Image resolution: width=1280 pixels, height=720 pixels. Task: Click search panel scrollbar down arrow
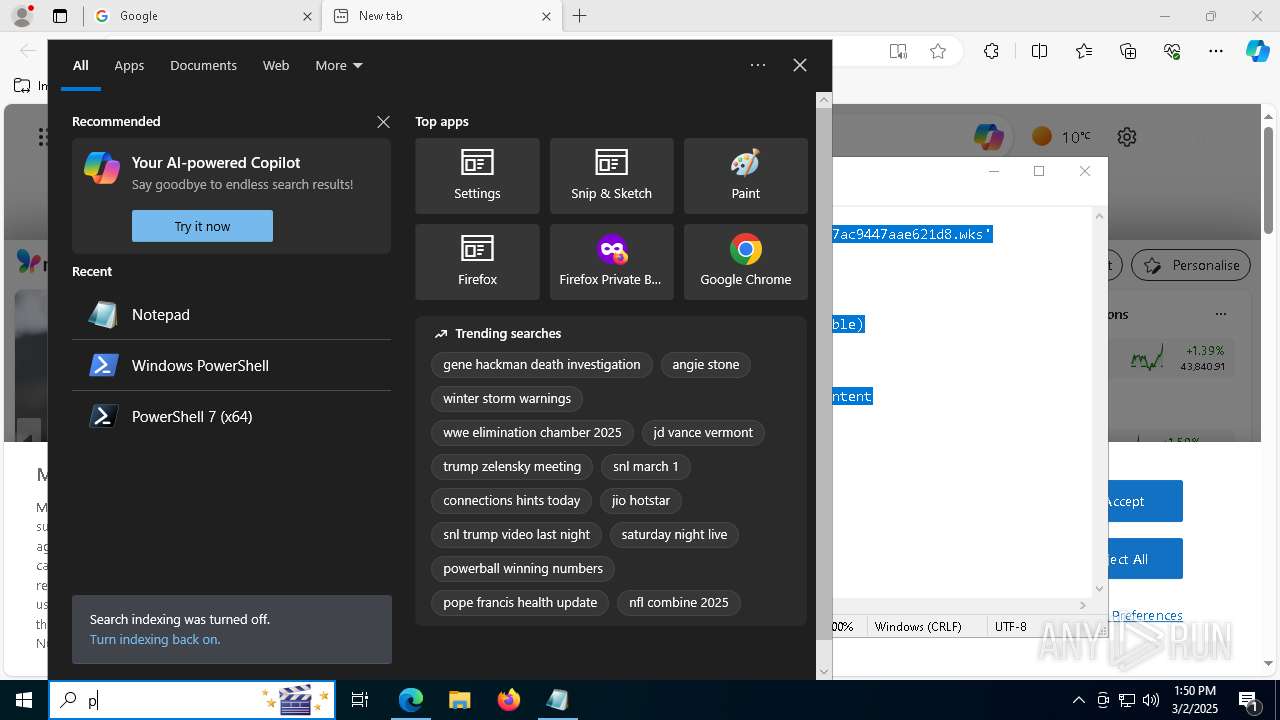tap(824, 672)
